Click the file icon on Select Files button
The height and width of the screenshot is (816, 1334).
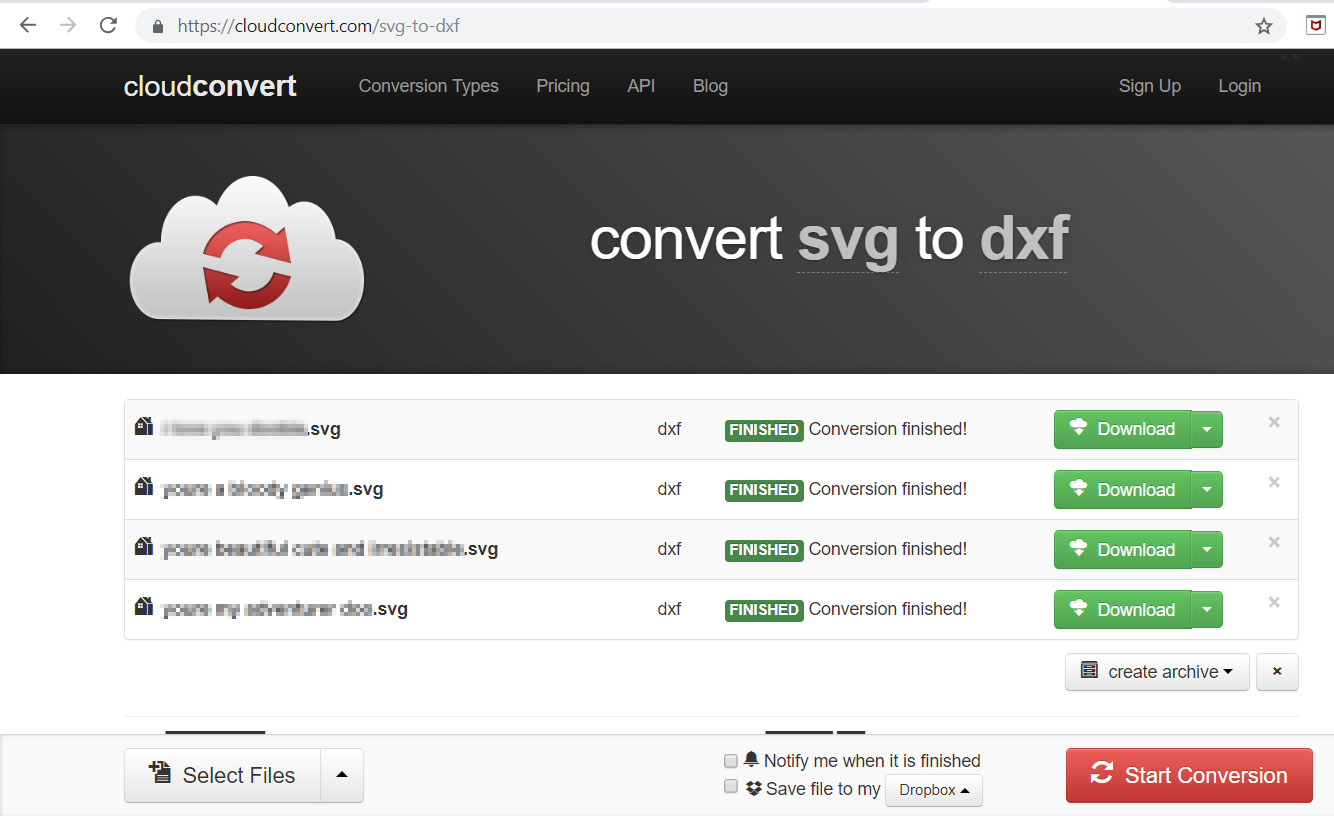161,774
